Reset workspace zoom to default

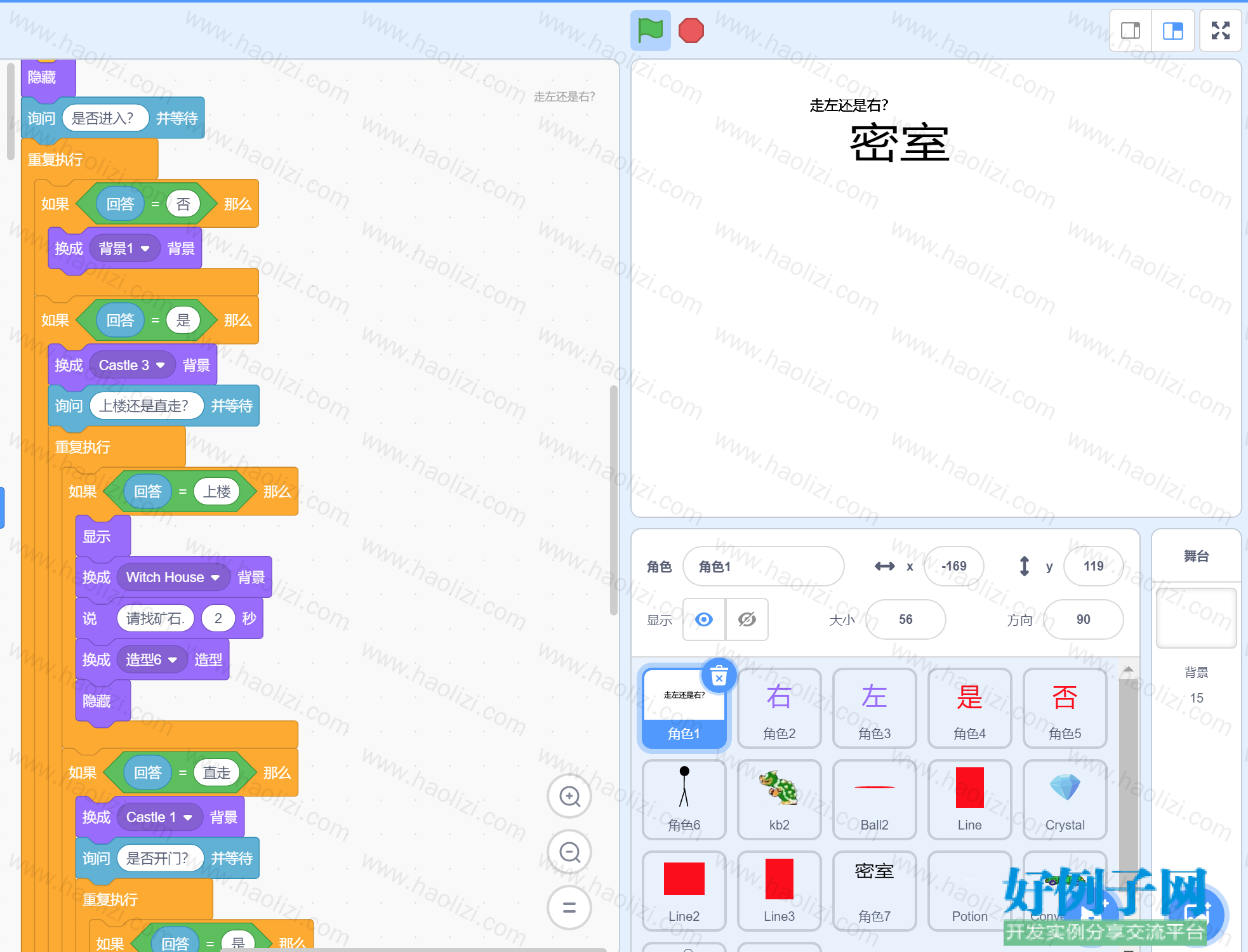(569, 908)
